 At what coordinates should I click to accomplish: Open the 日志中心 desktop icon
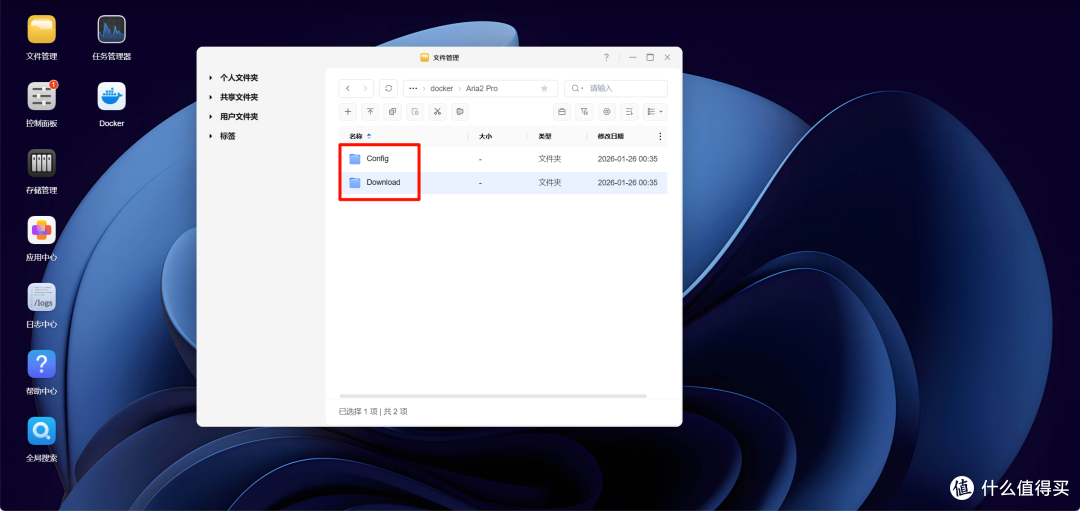(41, 297)
